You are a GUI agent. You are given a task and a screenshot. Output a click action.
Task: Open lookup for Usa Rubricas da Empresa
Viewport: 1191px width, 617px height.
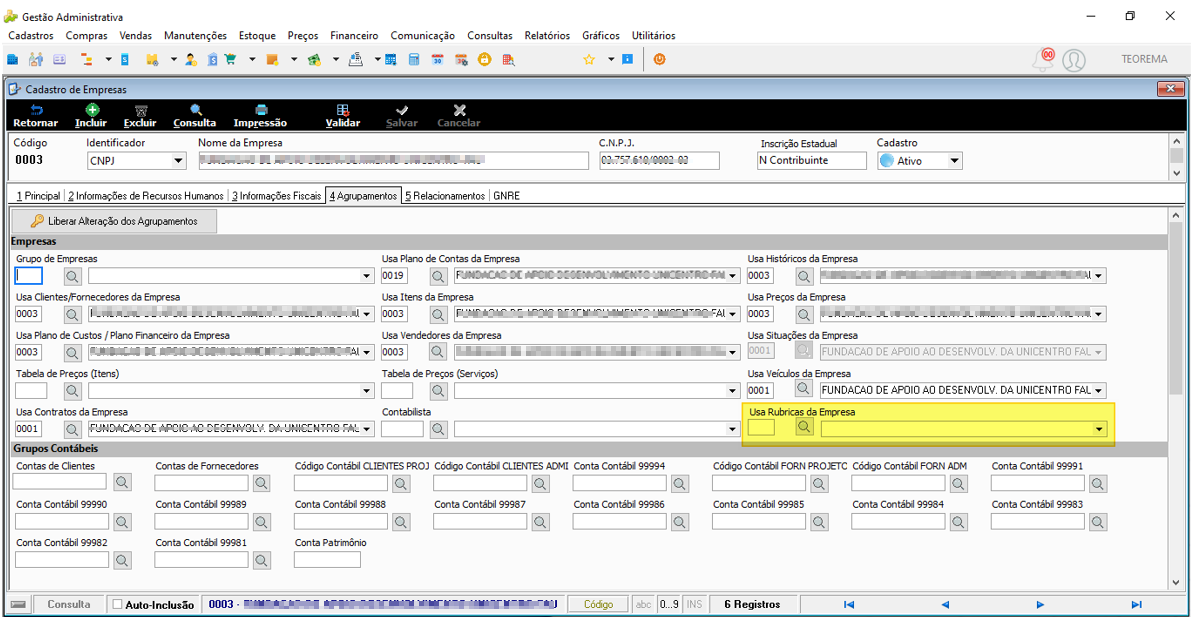point(803,428)
